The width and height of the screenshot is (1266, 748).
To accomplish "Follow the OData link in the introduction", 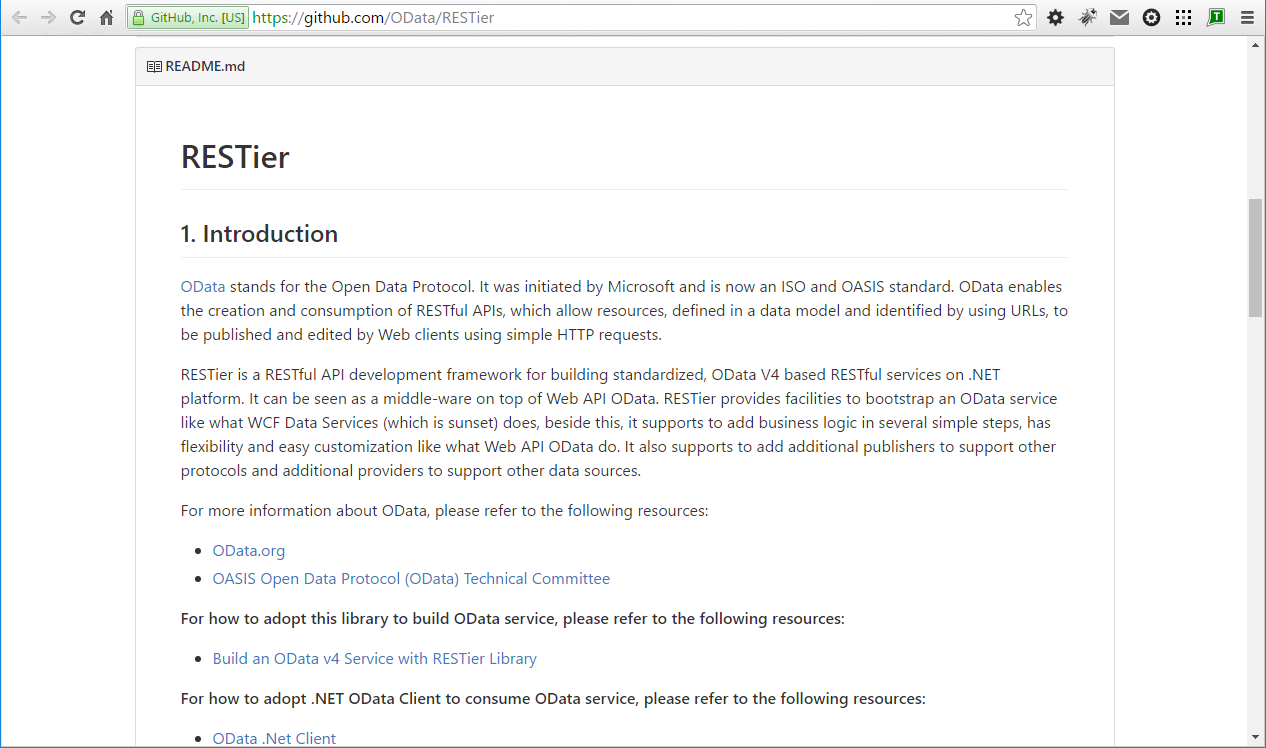I will pos(203,287).
